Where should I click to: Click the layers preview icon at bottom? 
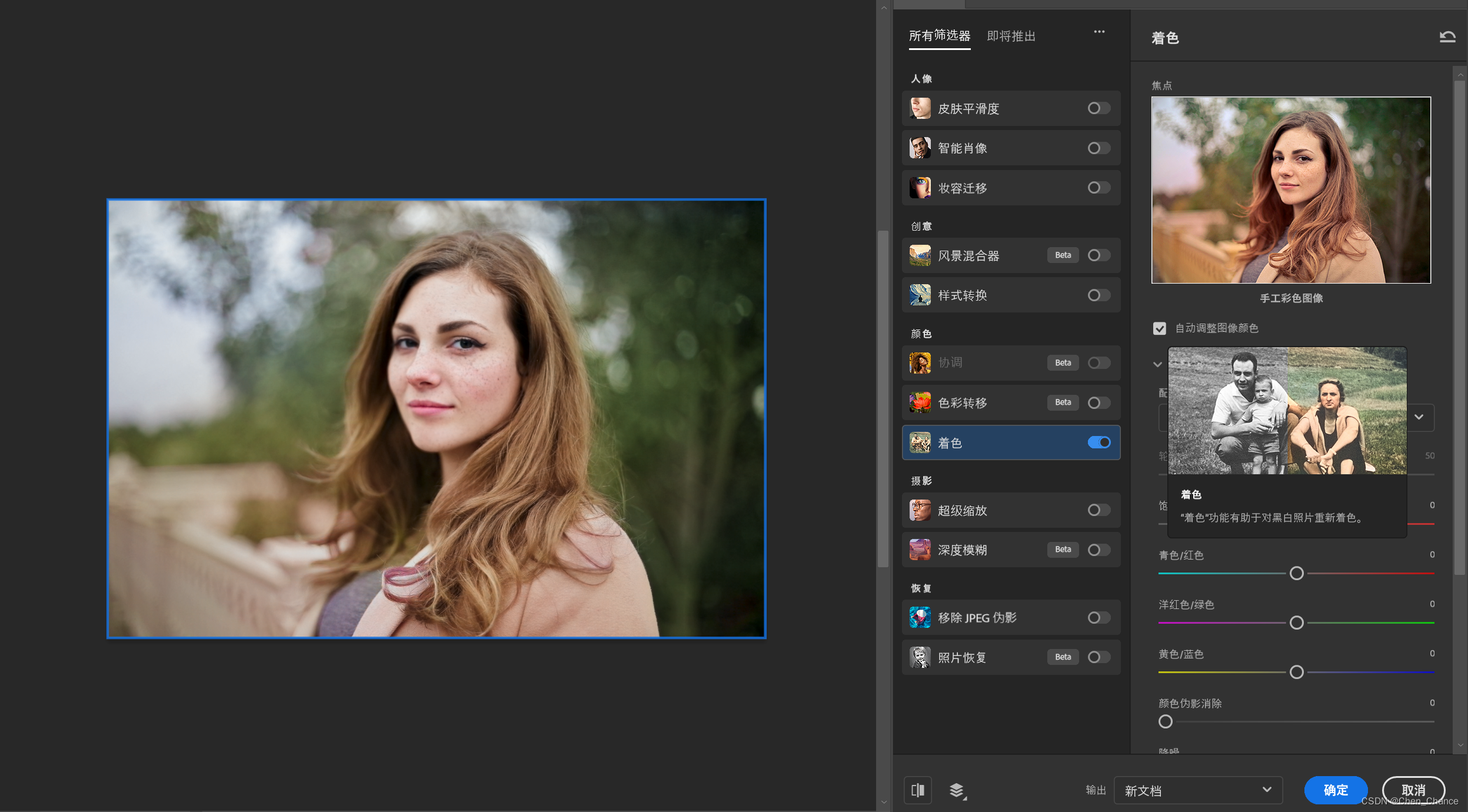pos(957,790)
